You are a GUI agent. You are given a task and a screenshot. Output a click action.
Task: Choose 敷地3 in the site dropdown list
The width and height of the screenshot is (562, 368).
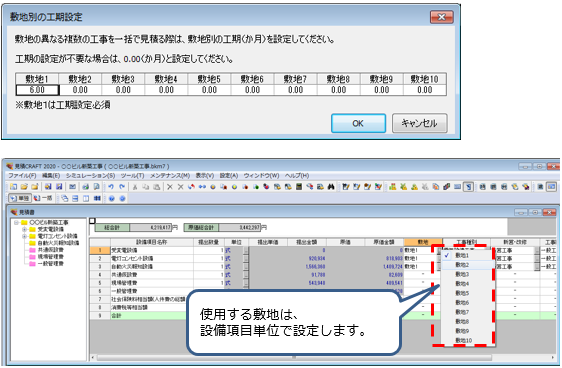tap(467, 274)
